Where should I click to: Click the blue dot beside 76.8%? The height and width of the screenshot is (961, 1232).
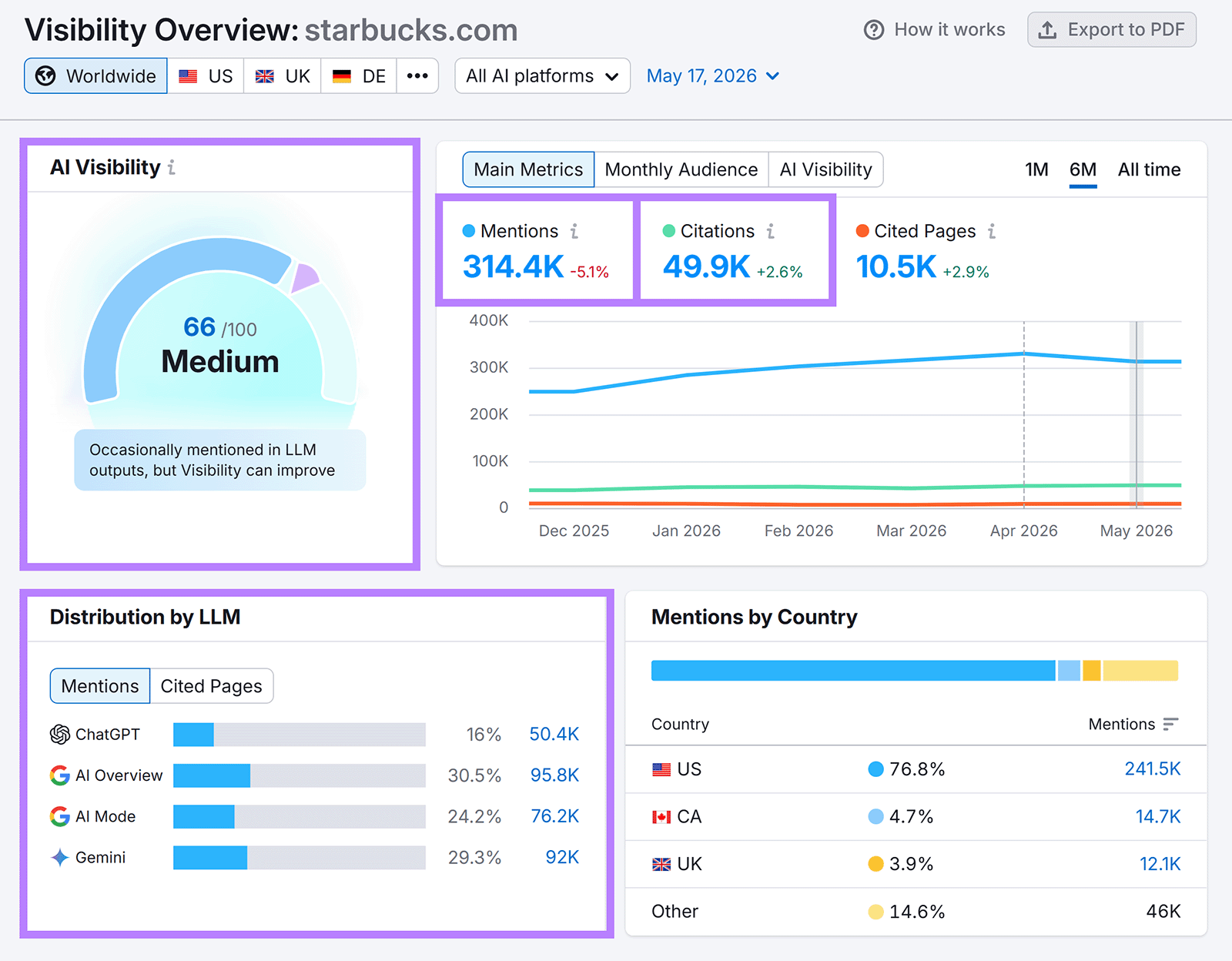(x=875, y=769)
